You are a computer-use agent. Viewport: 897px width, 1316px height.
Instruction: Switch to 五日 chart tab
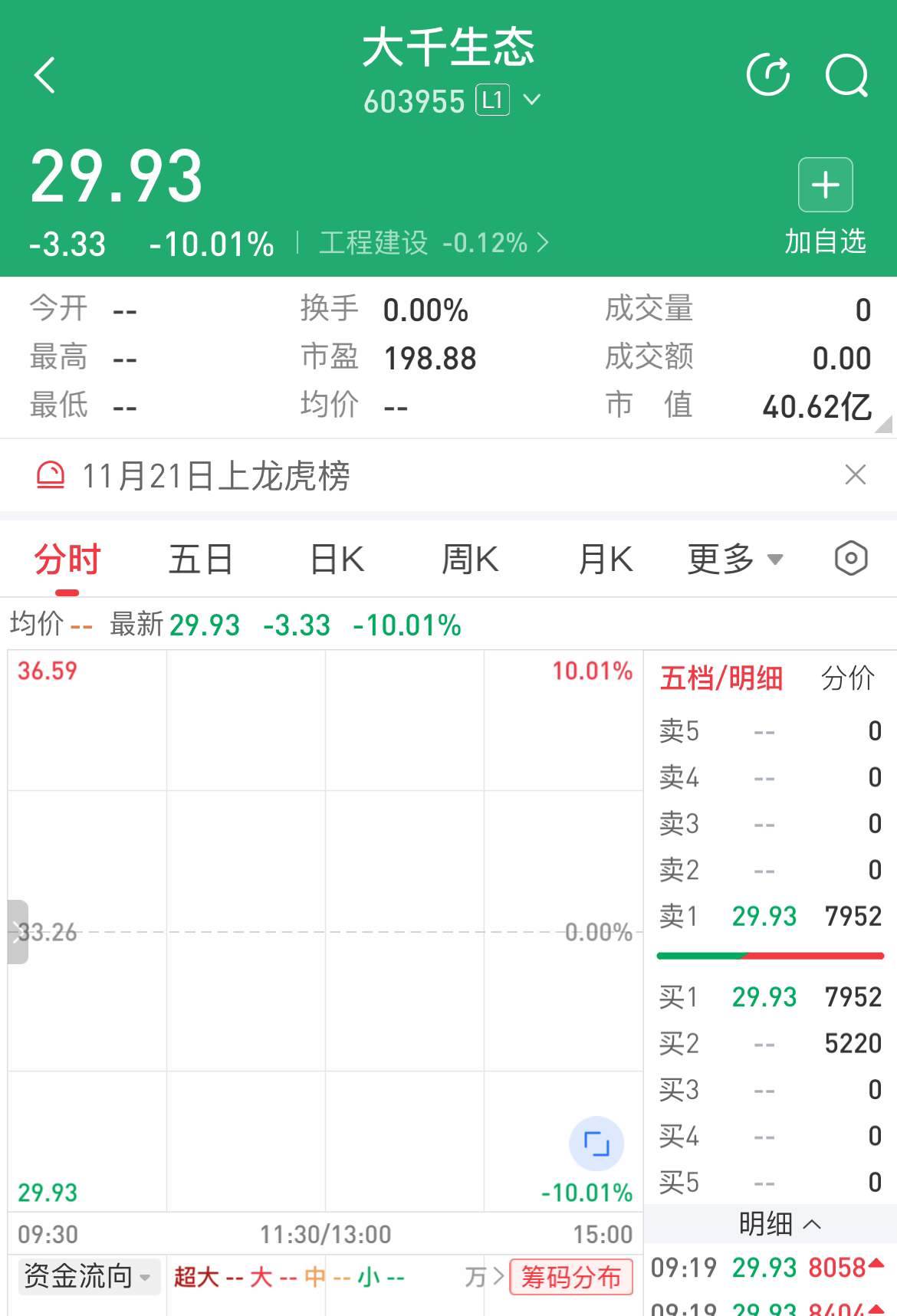tap(201, 560)
